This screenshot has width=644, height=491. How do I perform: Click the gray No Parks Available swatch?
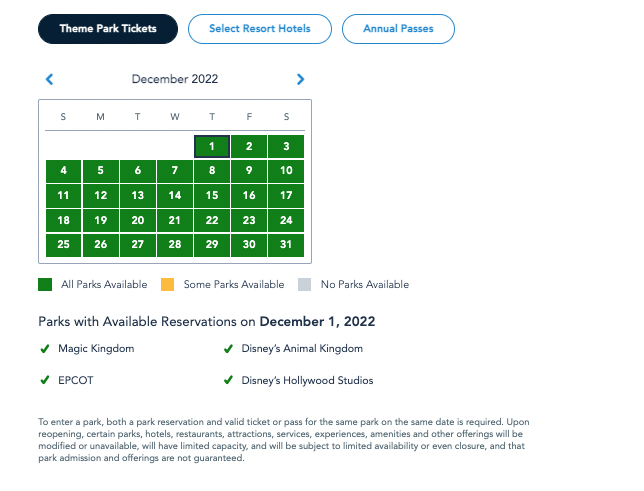point(305,285)
